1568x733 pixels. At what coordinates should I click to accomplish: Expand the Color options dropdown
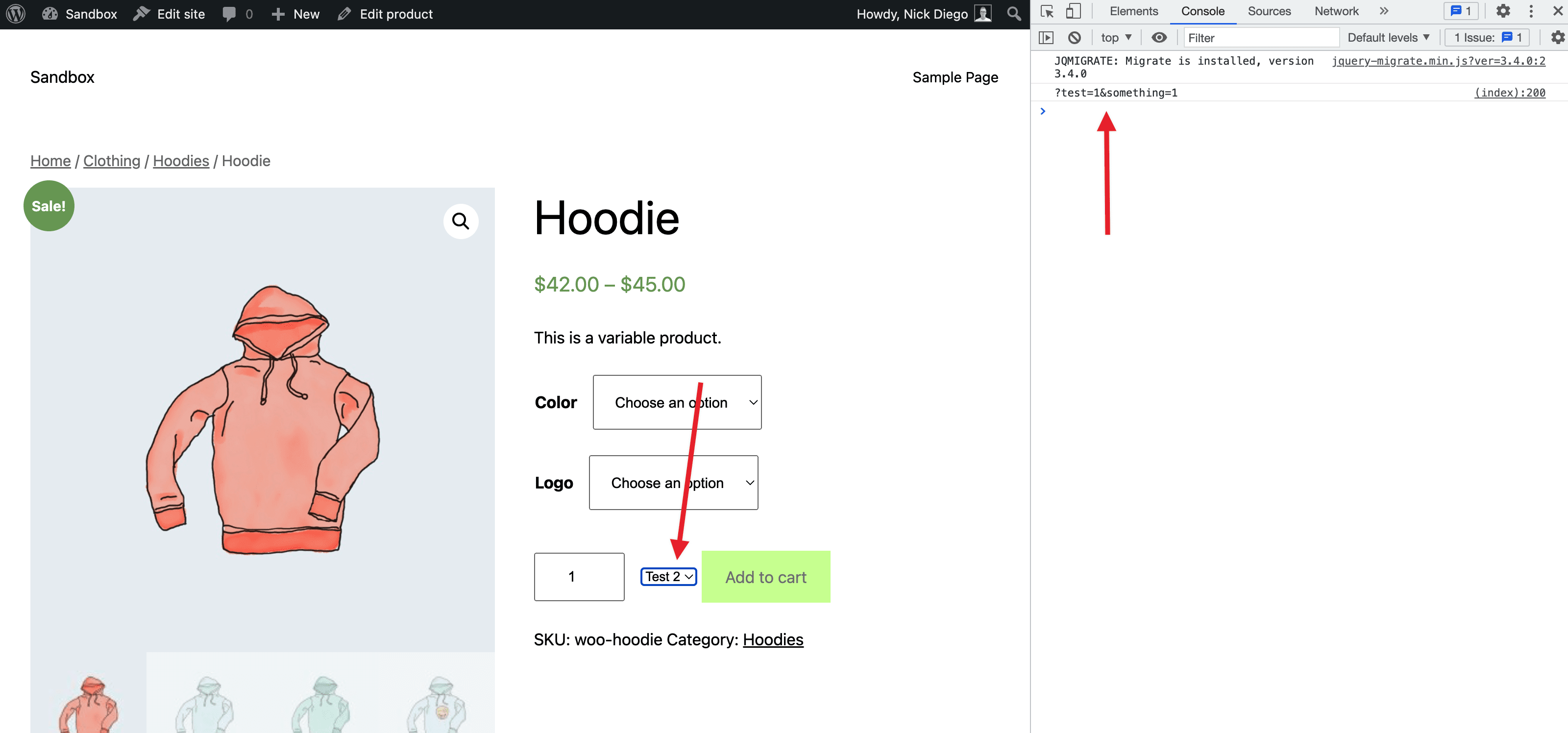tap(677, 402)
